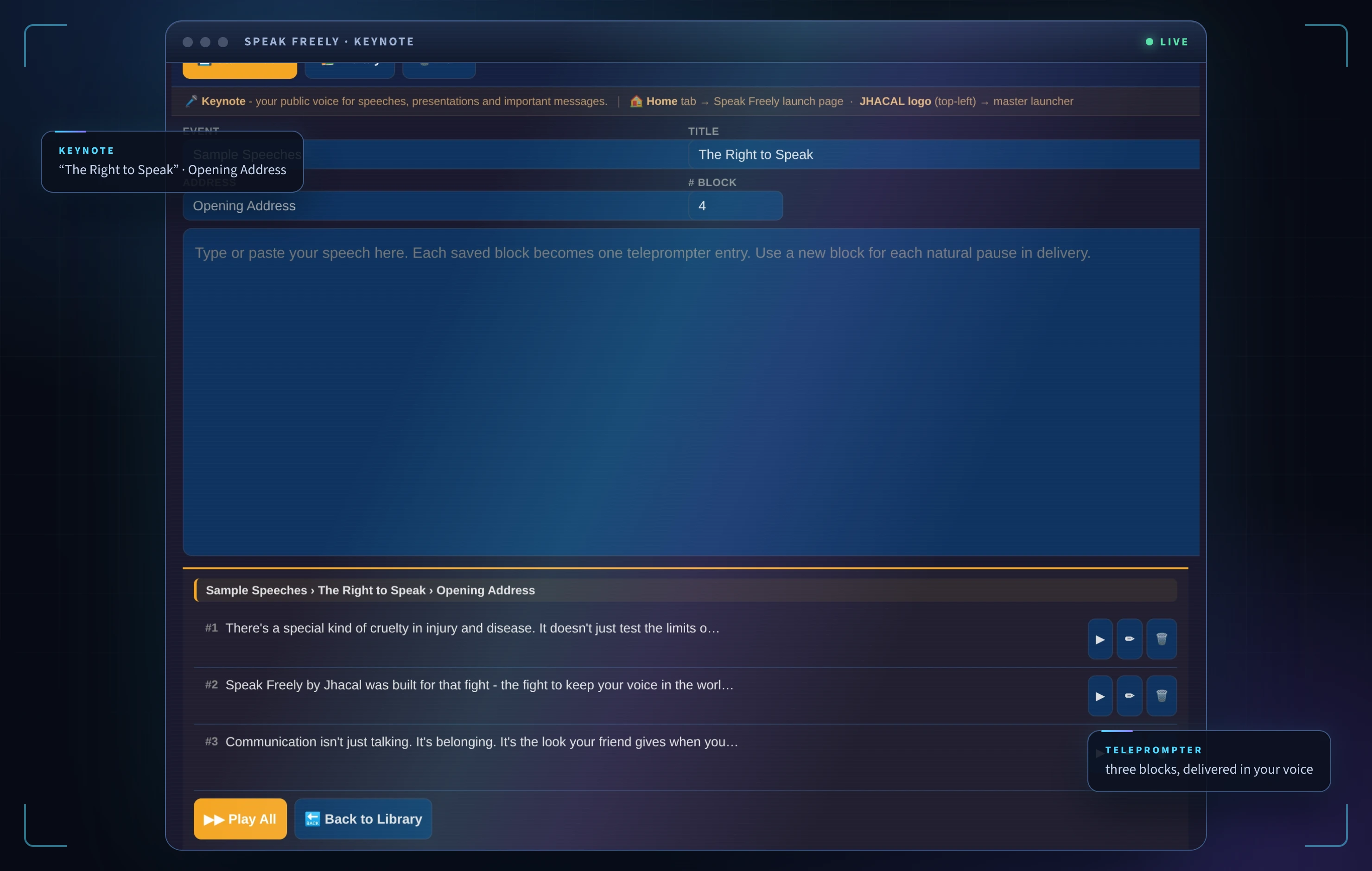Click into the speech text area
Image resolution: width=1372 pixels, height=871 pixels.
691,392
